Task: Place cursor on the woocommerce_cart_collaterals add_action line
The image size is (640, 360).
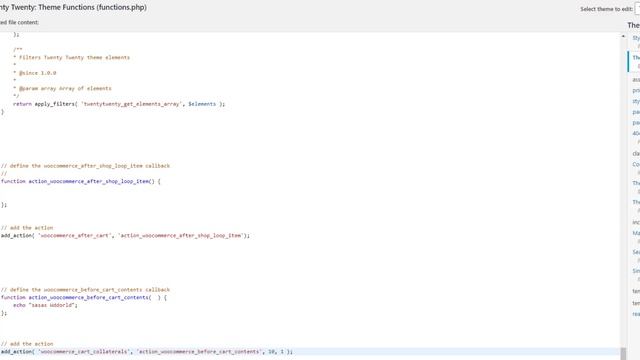Action: pyautogui.click(x=147, y=351)
